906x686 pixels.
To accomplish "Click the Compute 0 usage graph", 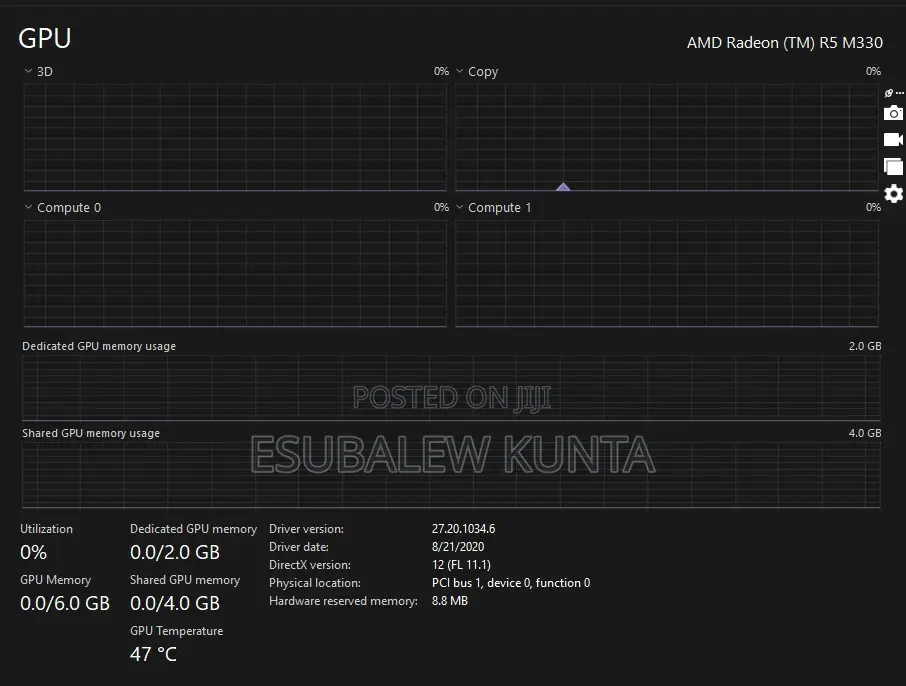I will coord(235,273).
